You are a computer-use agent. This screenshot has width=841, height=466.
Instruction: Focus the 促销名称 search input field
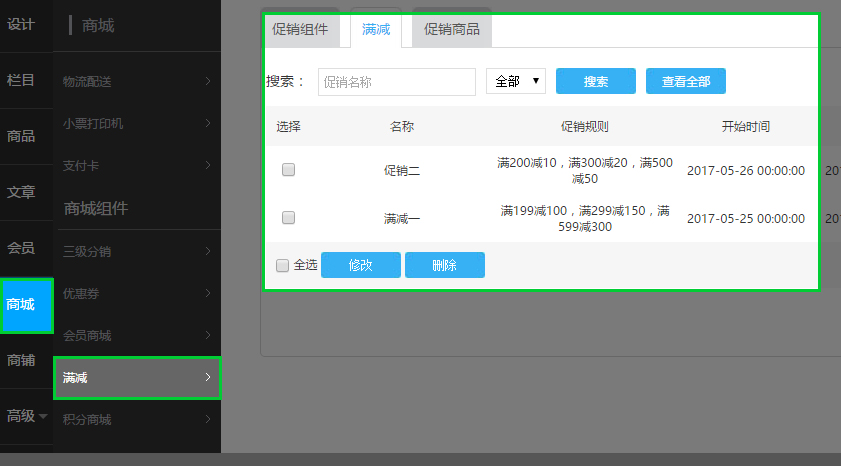tap(397, 82)
